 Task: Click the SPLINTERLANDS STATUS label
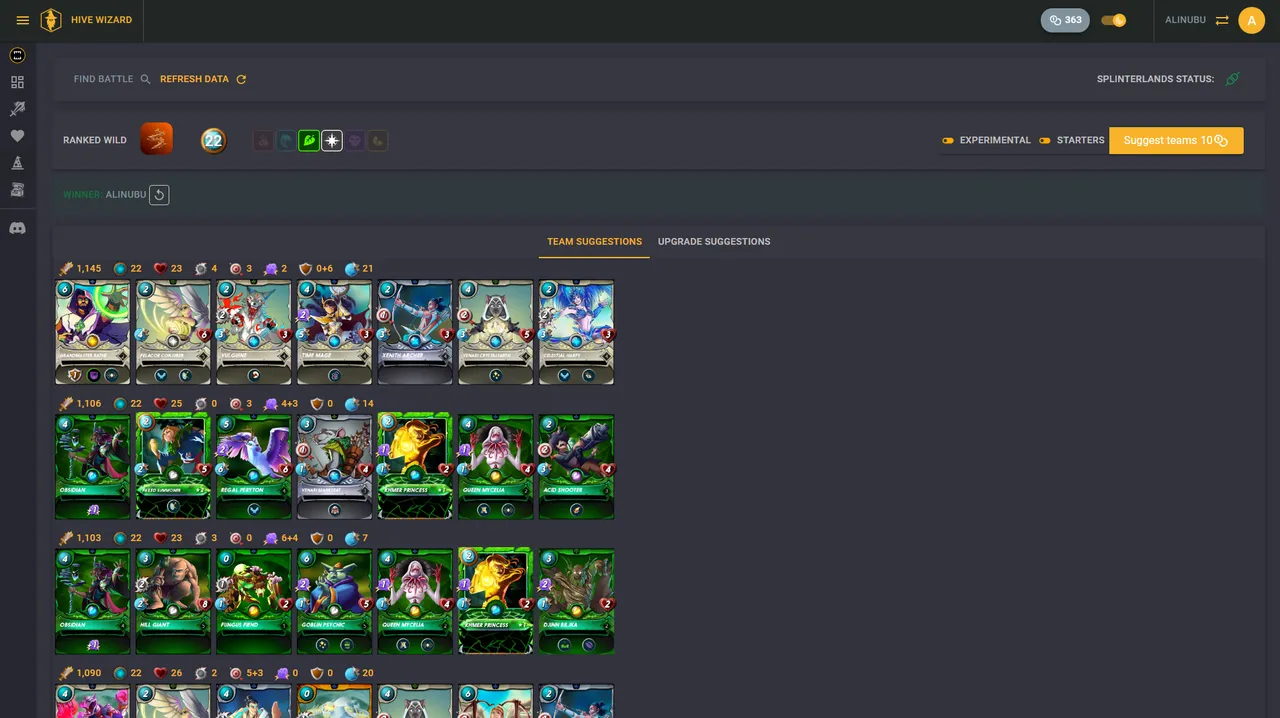click(1155, 79)
